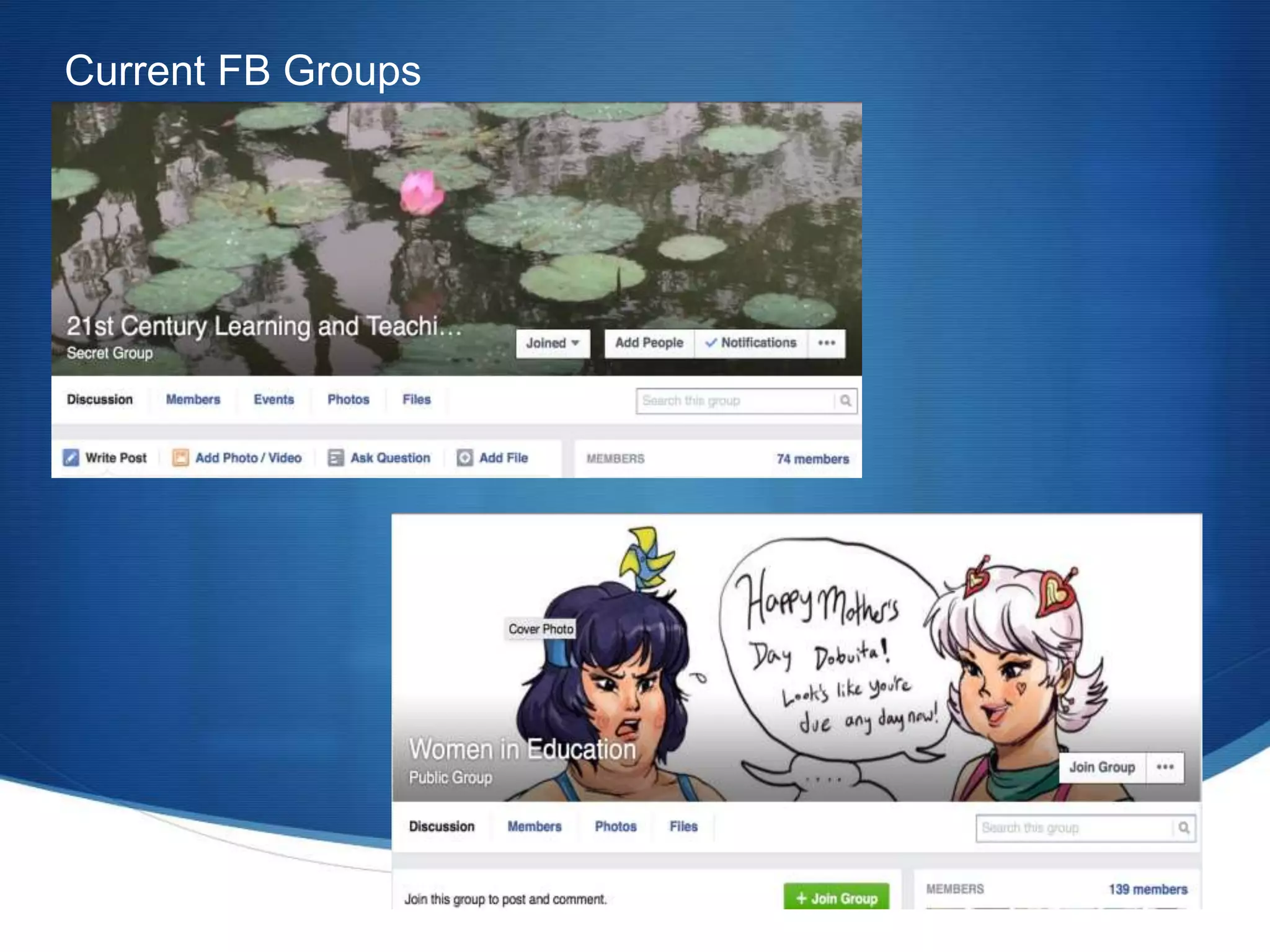This screenshot has width=1270, height=952.
Task: Click green + Join Group button
Action: [x=837, y=897]
